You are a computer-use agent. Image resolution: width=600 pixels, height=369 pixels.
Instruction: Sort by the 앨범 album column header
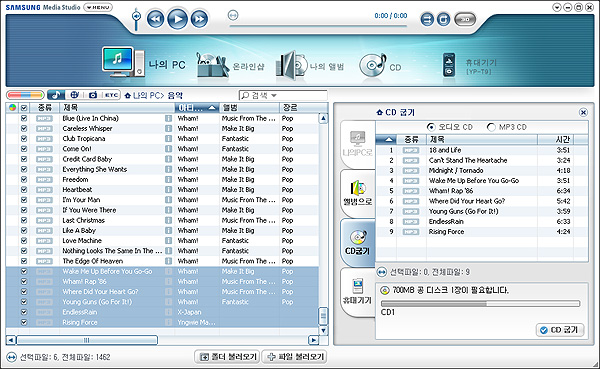pos(249,108)
